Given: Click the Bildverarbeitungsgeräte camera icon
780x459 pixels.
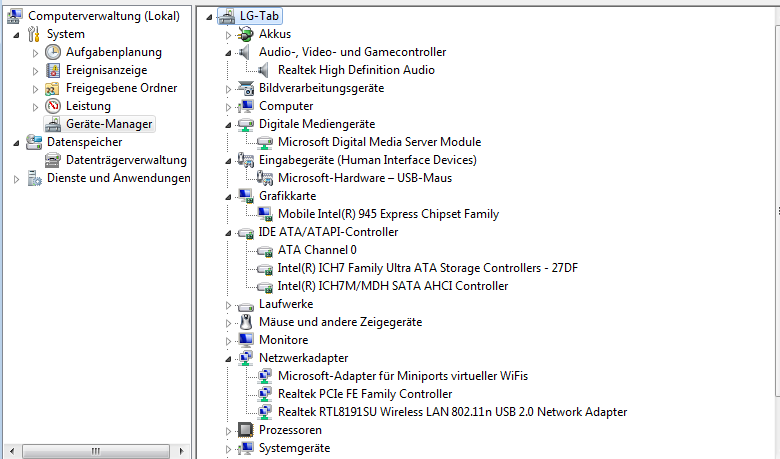Looking at the screenshot, I should point(246,88).
